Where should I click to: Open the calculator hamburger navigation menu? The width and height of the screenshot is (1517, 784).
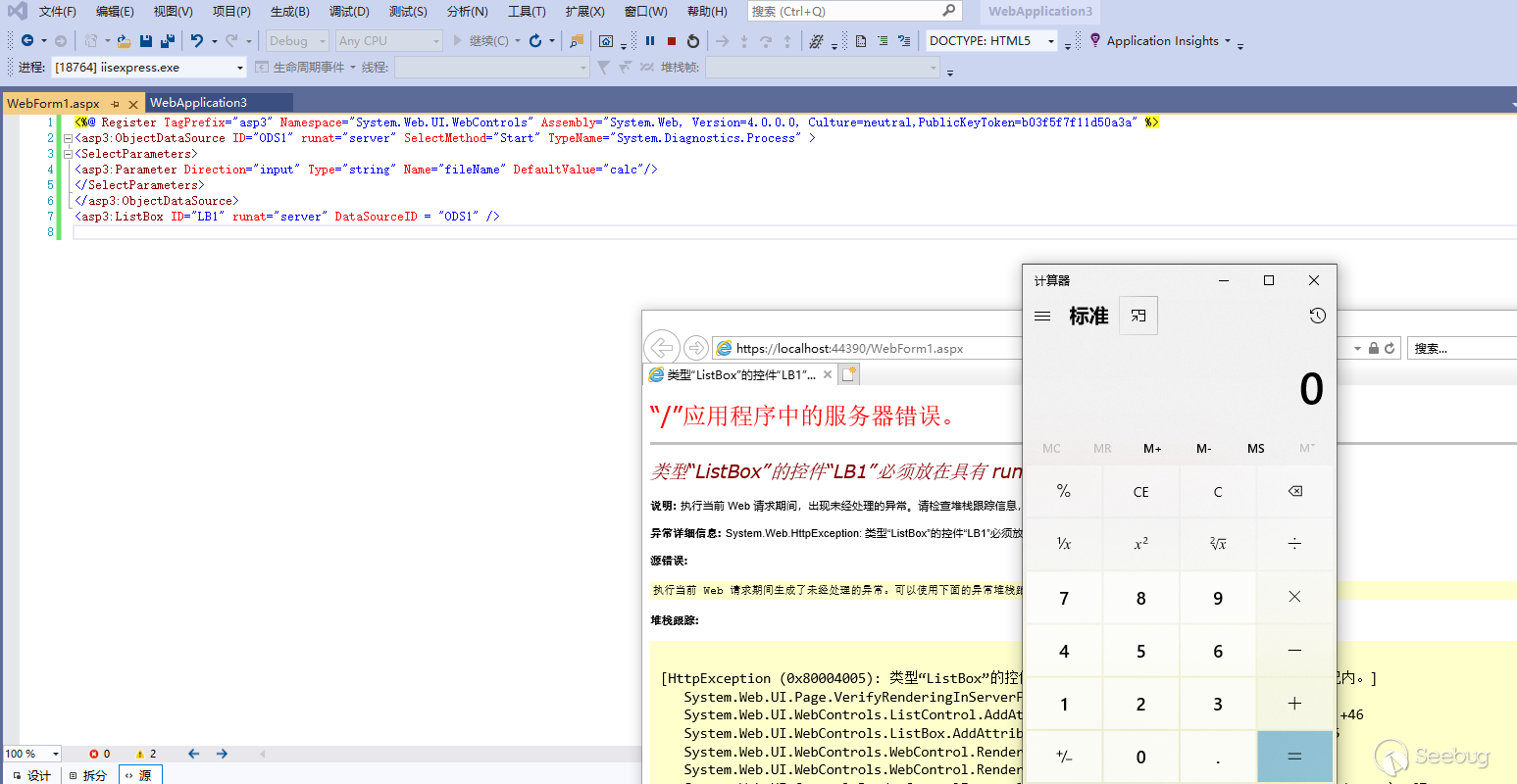[1042, 316]
